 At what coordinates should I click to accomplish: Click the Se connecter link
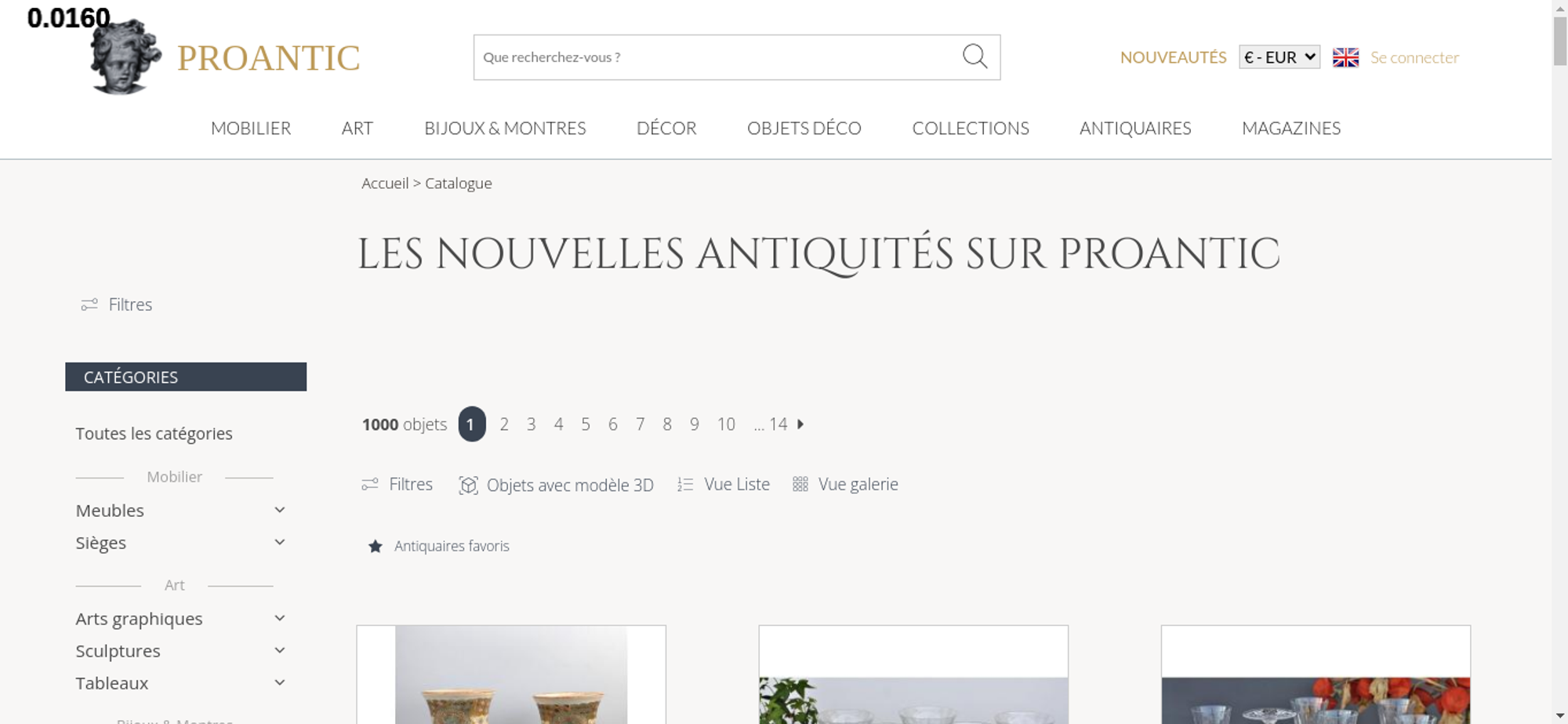tap(1414, 57)
